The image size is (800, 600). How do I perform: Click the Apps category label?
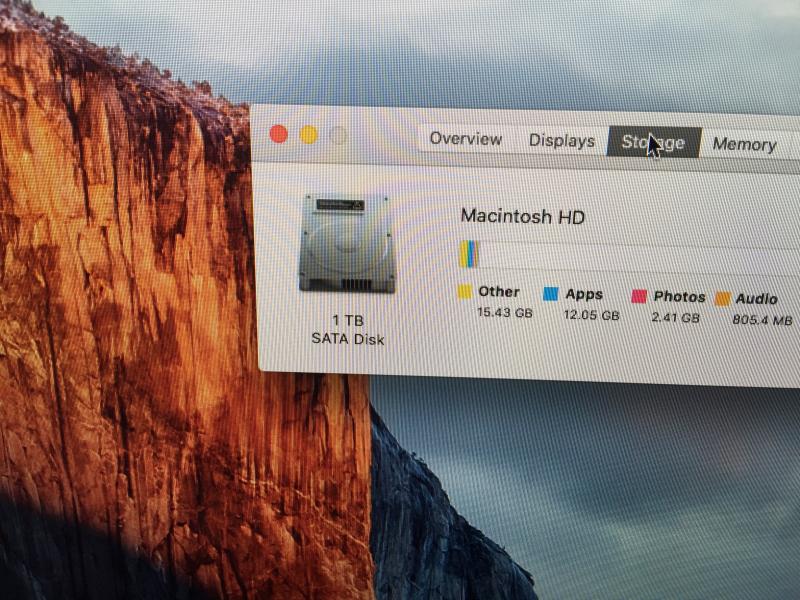pos(584,294)
